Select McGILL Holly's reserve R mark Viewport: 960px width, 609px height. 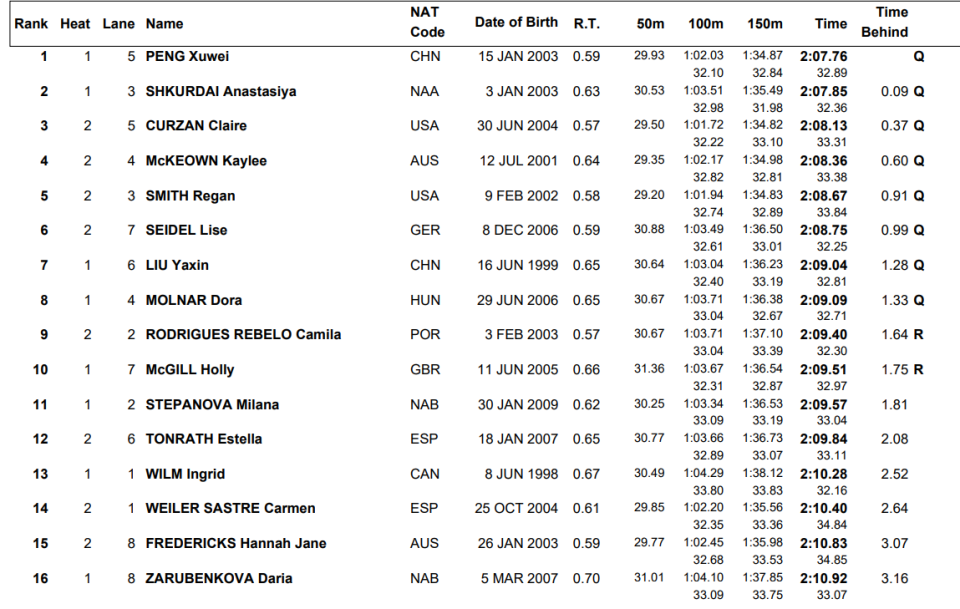pyautogui.click(x=918, y=370)
